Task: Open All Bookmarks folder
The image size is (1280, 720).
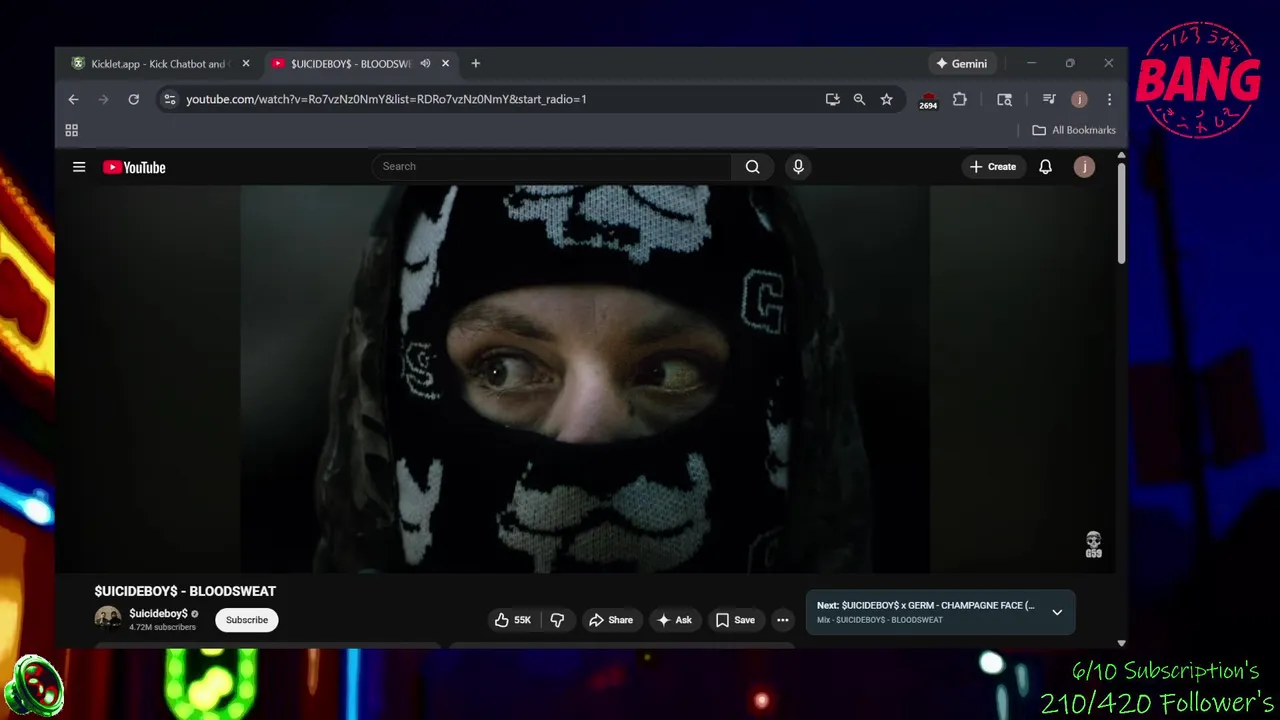Action: point(1074,130)
